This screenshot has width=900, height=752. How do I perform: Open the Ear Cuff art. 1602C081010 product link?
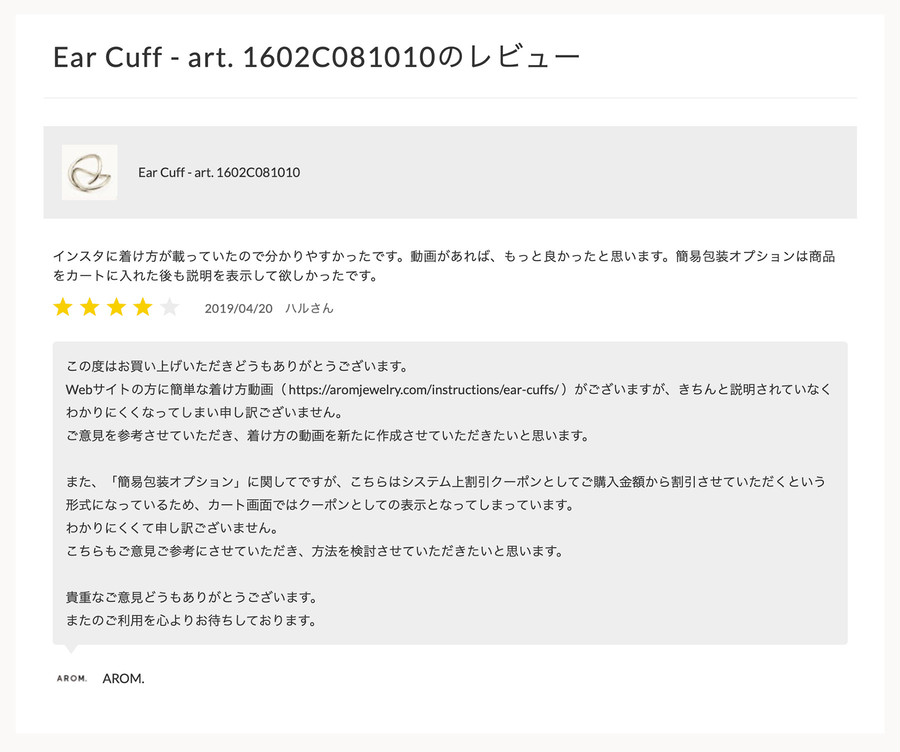click(219, 172)
